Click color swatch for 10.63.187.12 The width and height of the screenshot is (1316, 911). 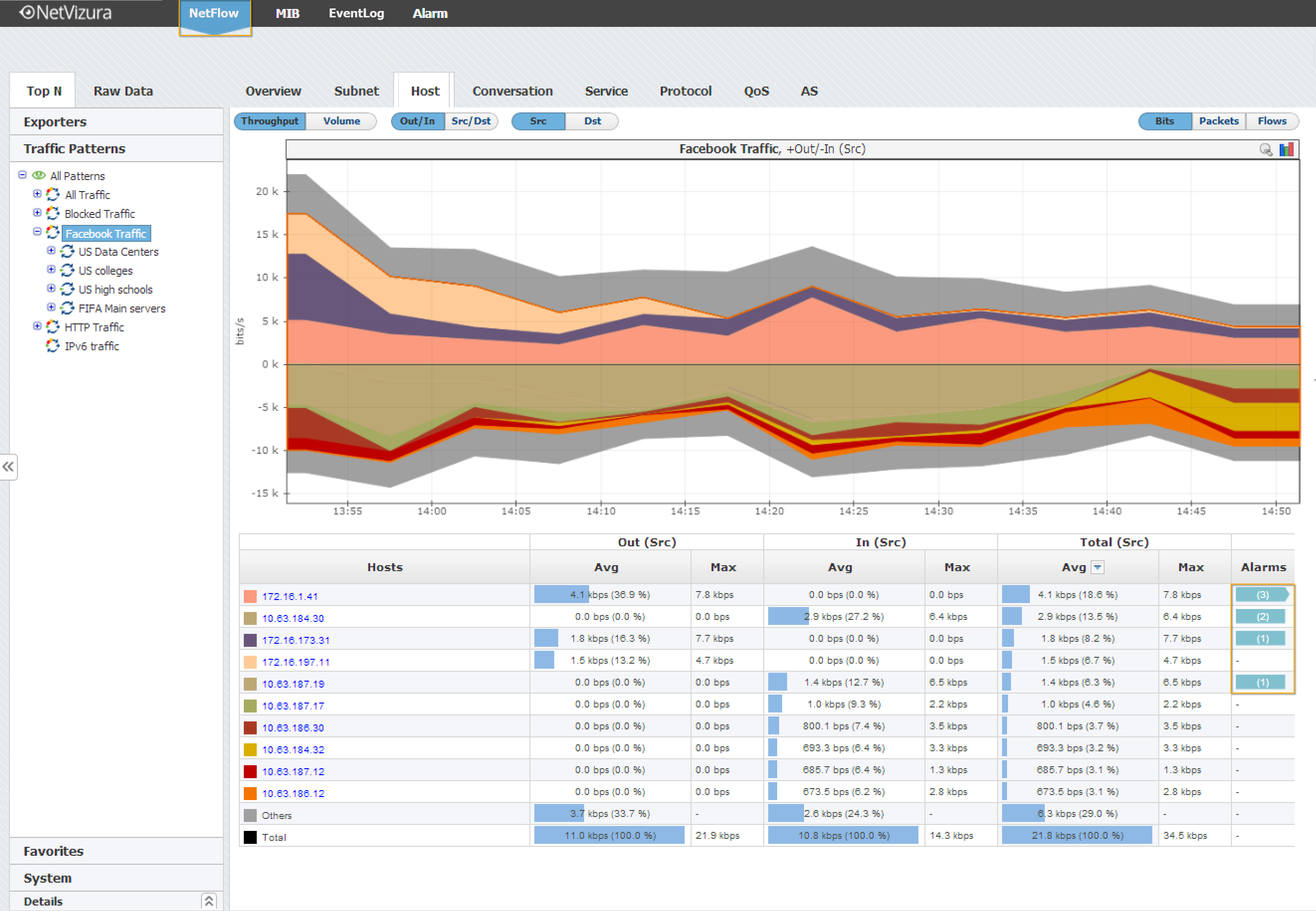pyautogui.click(x=250, y=772)
